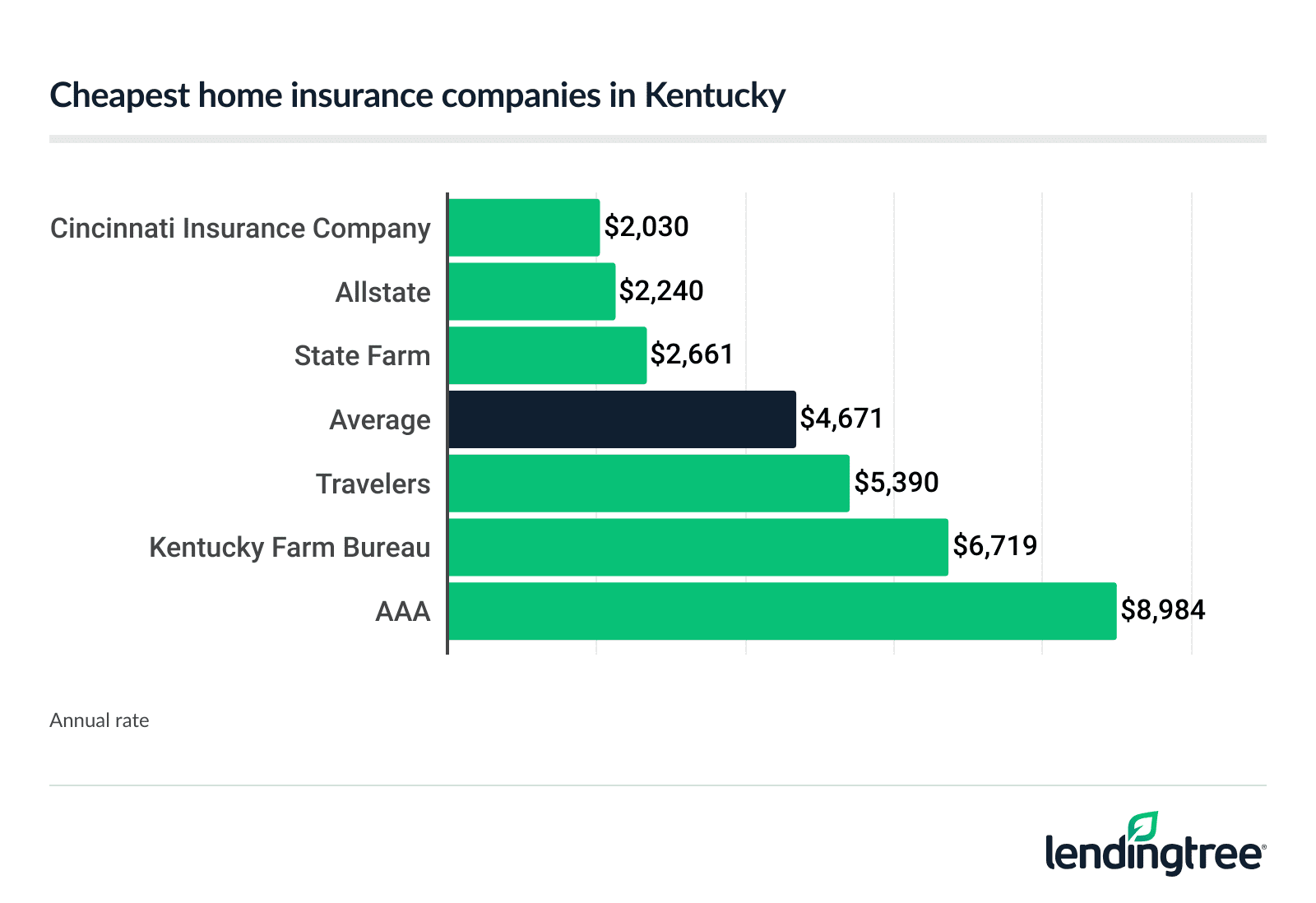Select the Allstate green bar
The width and height of the screenshot is (1316, 903).
click(531, 292)
